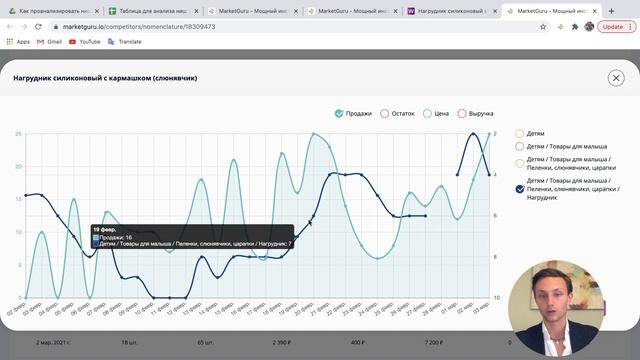Close the Таблица для анализа tab
The width and height of the screenshot is (640, 360).
click(x=196, y=11)
